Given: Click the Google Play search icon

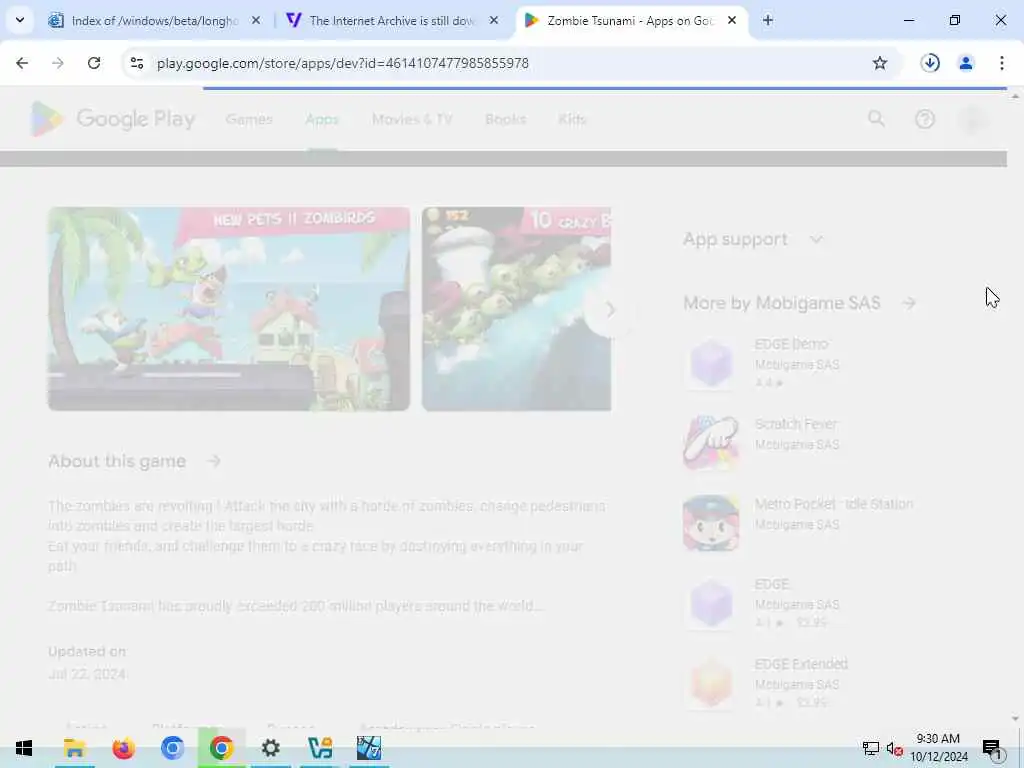Looking at the screenshot, I should coord(876,119).
